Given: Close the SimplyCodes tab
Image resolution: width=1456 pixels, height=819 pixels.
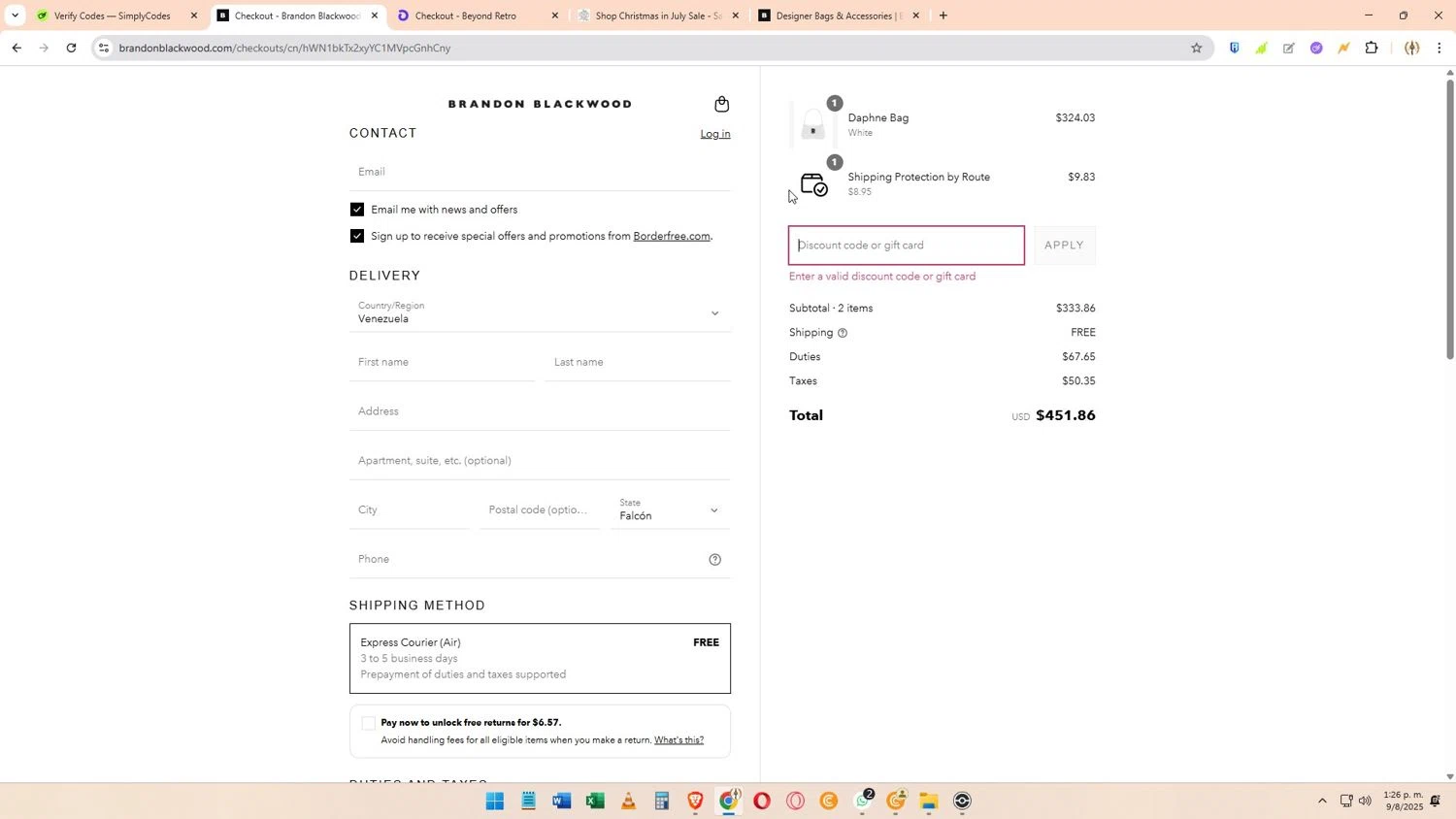Looking at the screenshot, I should tap(194, 16).
